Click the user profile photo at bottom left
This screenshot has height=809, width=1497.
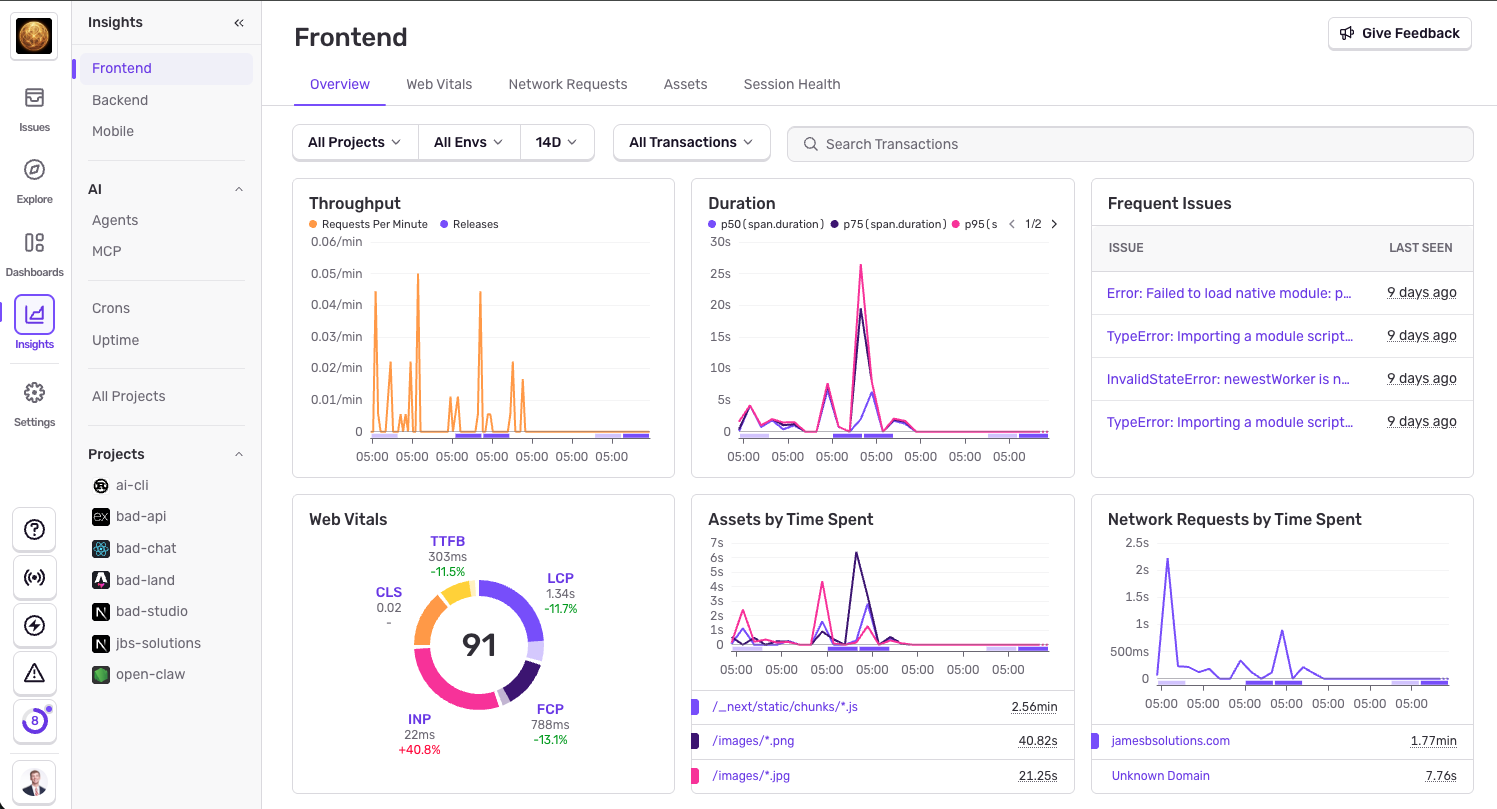[x=34, y=782]
